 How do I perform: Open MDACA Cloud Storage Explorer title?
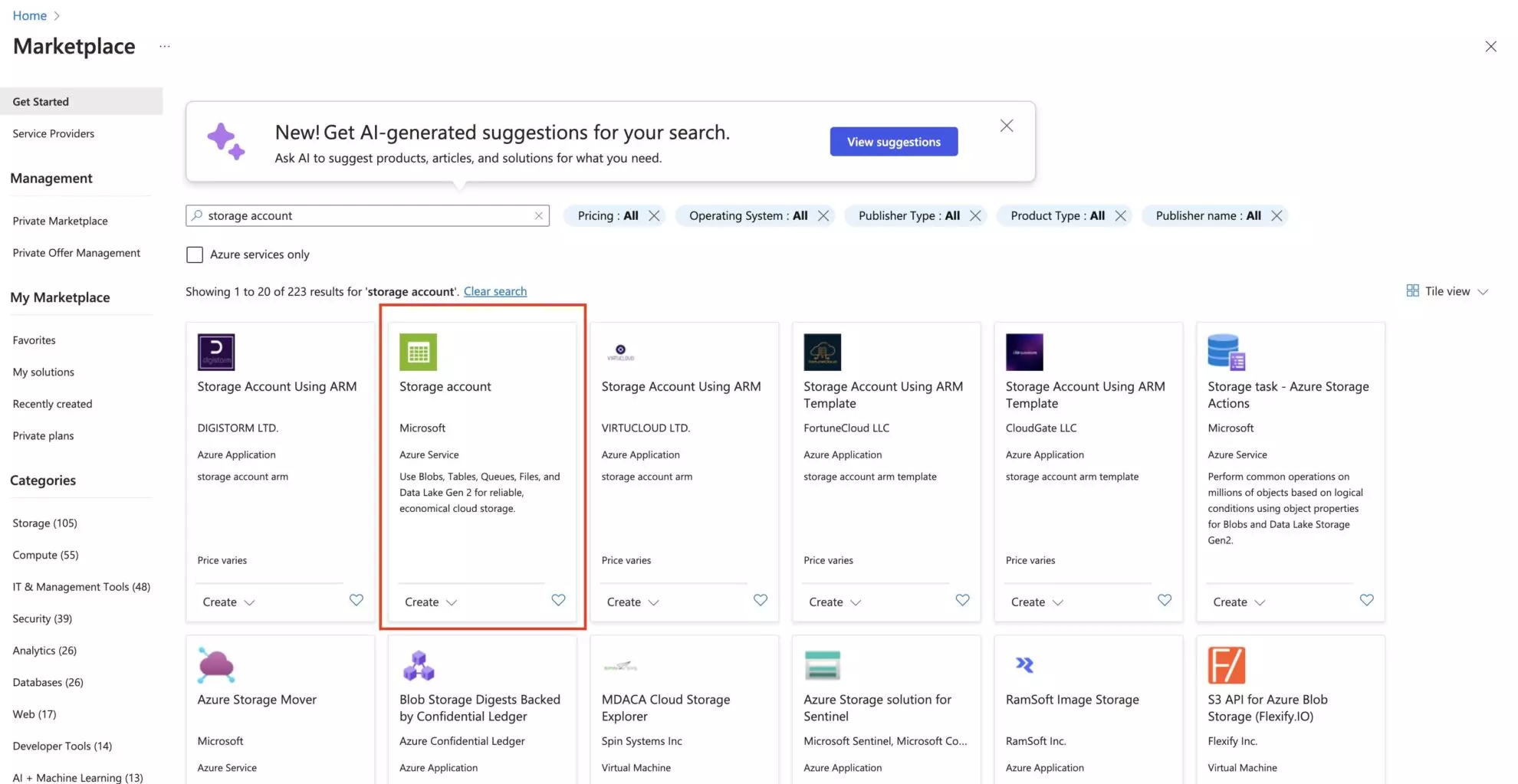(x=665, y=708)
